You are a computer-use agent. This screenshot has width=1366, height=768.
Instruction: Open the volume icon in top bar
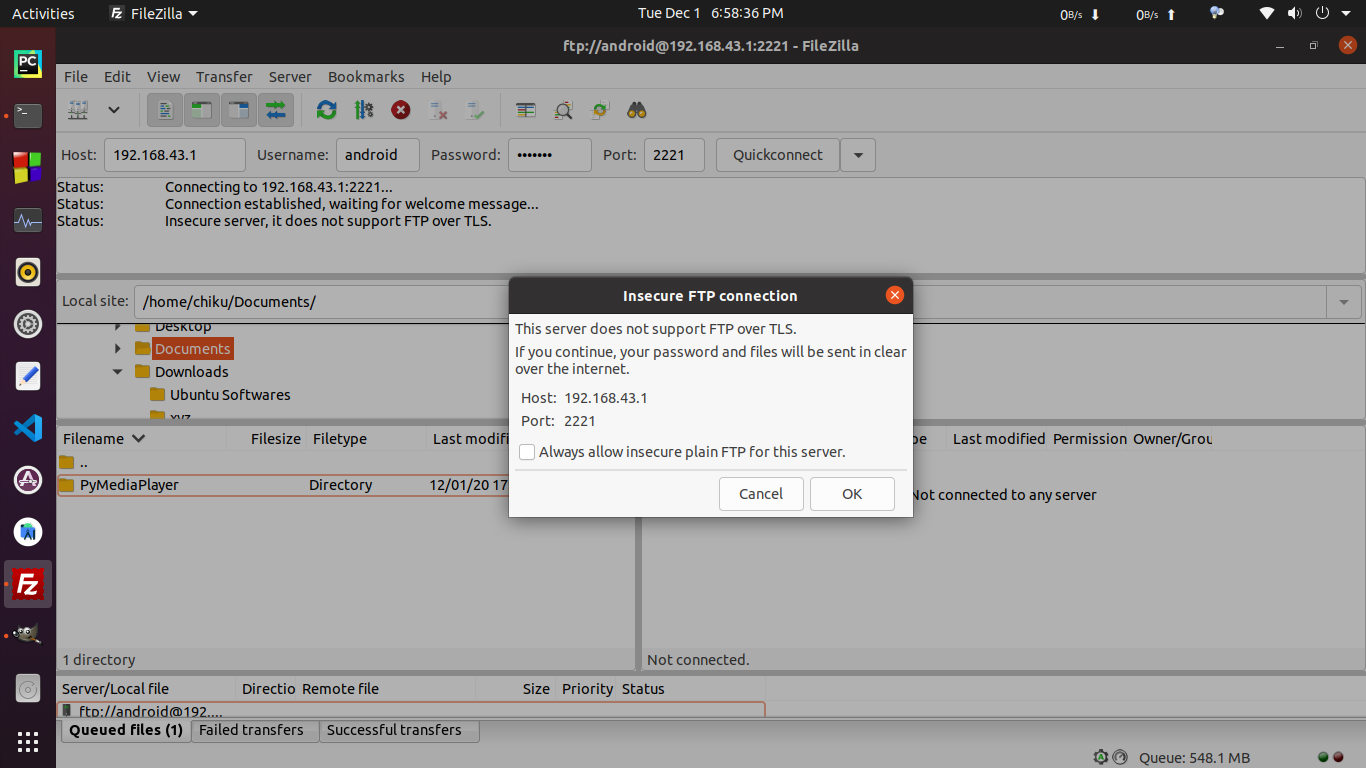point(1295,14)
